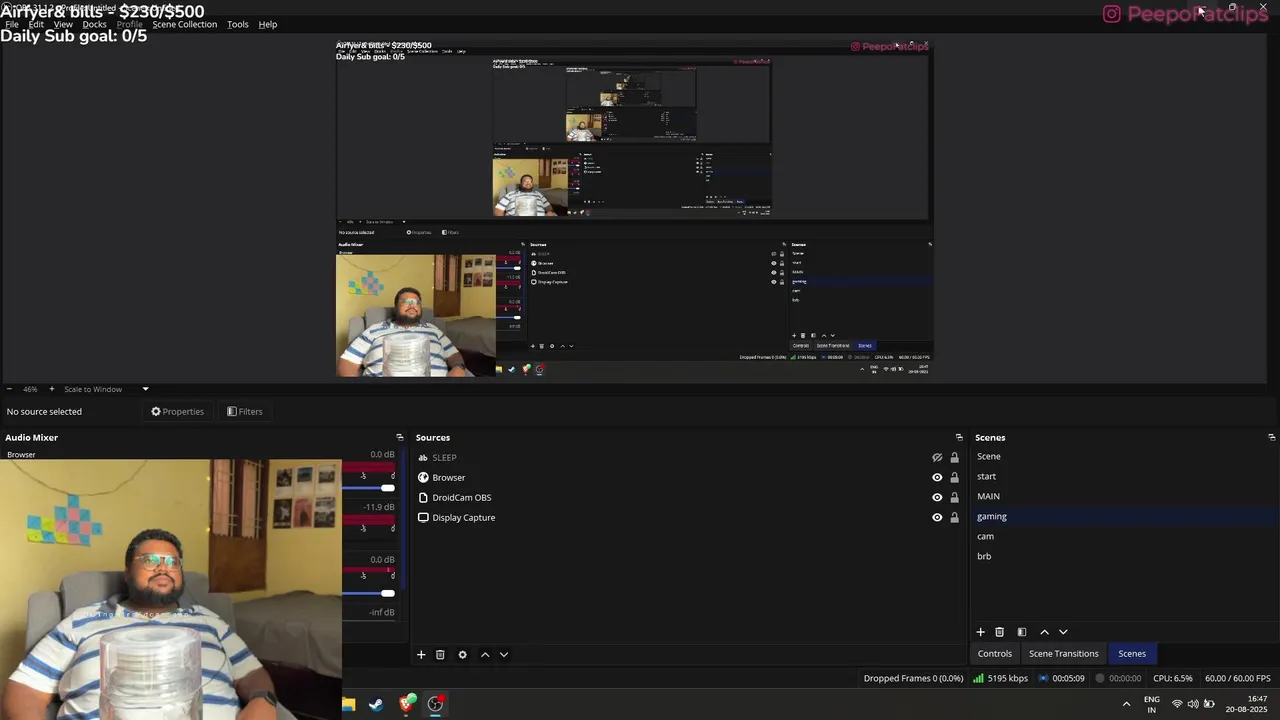Toggle lock on Display Capture source
Viewport: 1280px width, 720px height.
click(x=954, y=518)
